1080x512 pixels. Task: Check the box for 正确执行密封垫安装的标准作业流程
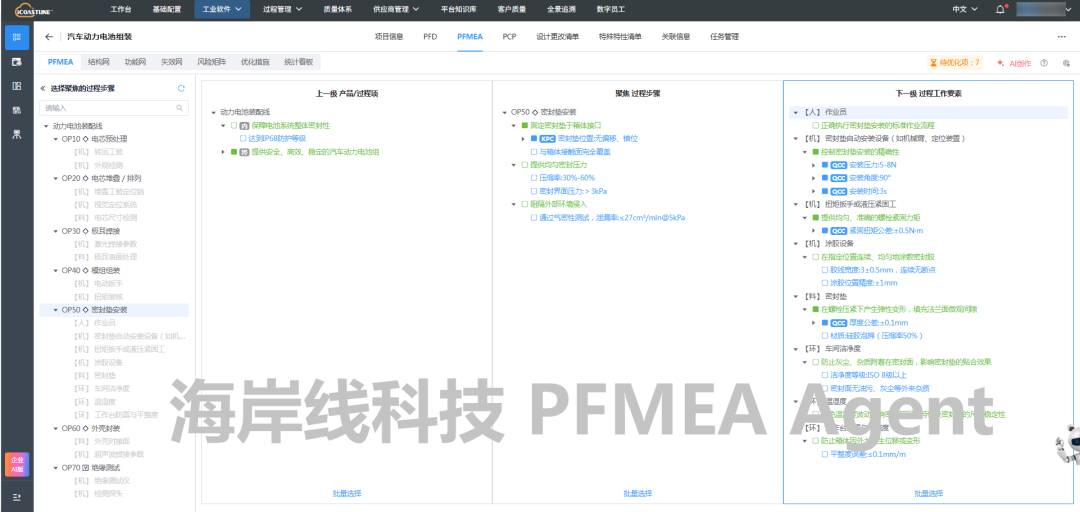click(x=816, y=125)
